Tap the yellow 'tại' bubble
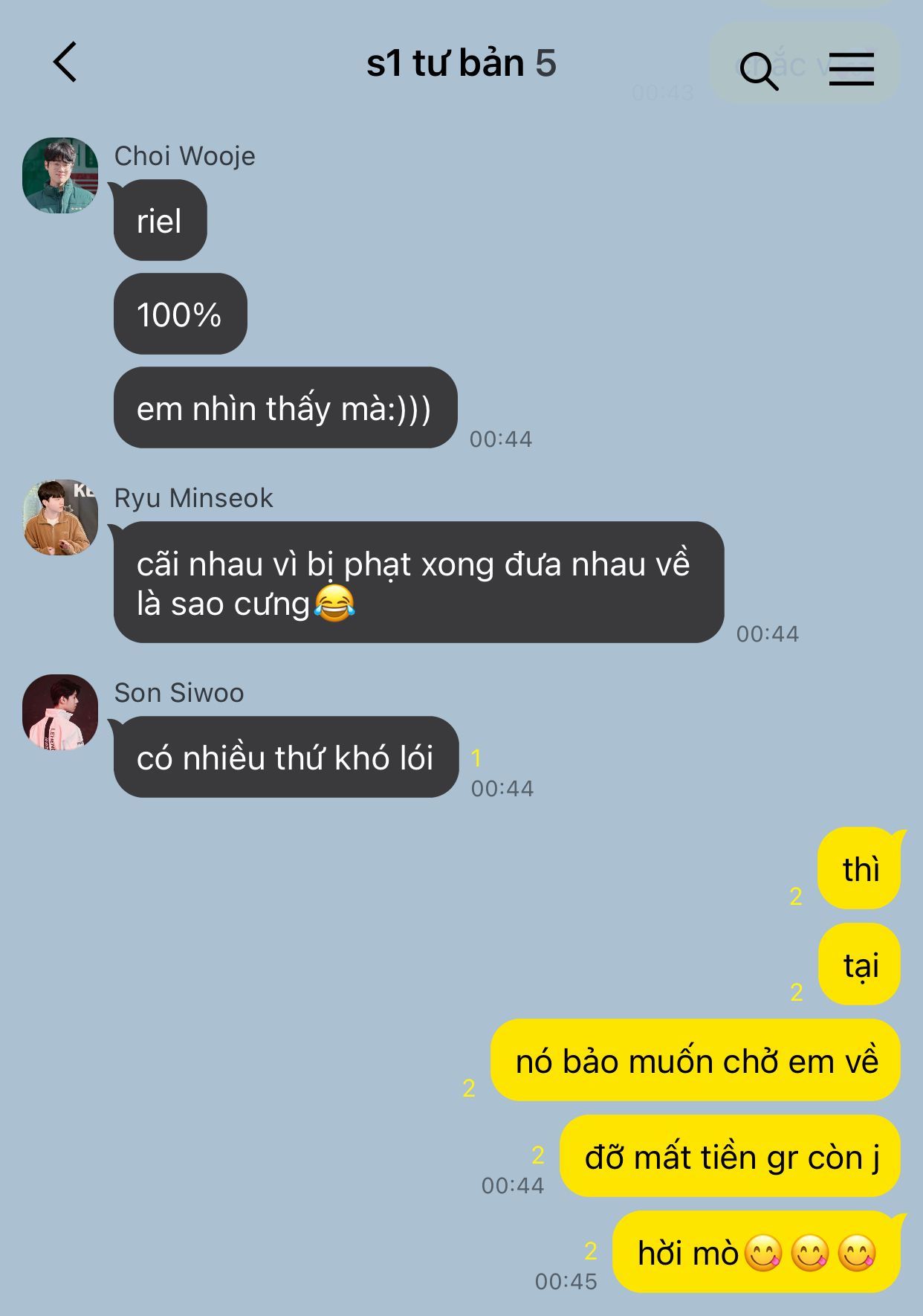Screen dimensions: 923x1316 [x=860, y=964]
